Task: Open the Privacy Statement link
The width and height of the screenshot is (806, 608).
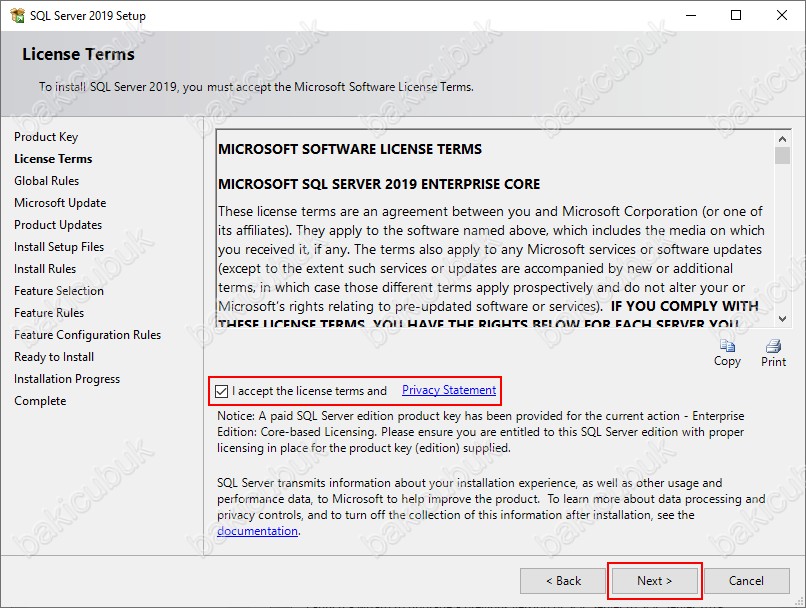Action: click(x=449, y=390)
